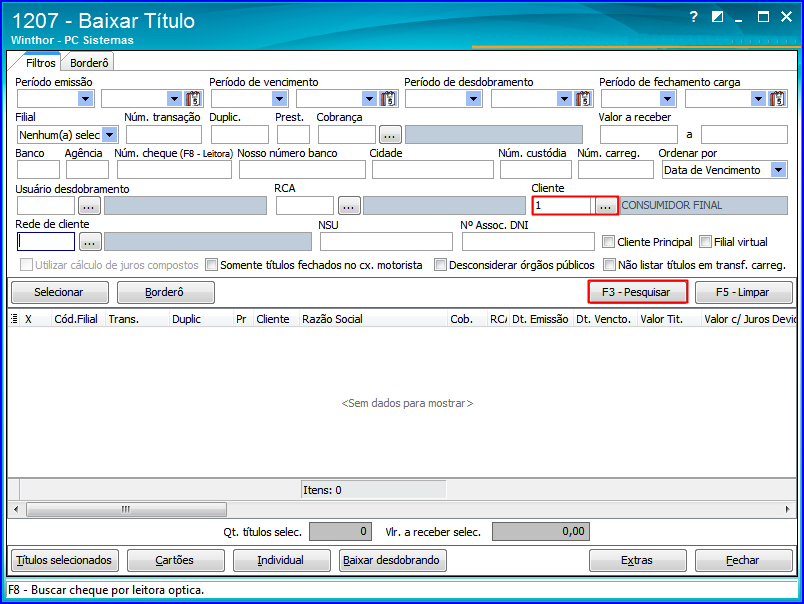Image resolution: width=804 pixels, height=604 pixels.
Task: Click Dt. Vencto. column header
Action: coord(605,319)
